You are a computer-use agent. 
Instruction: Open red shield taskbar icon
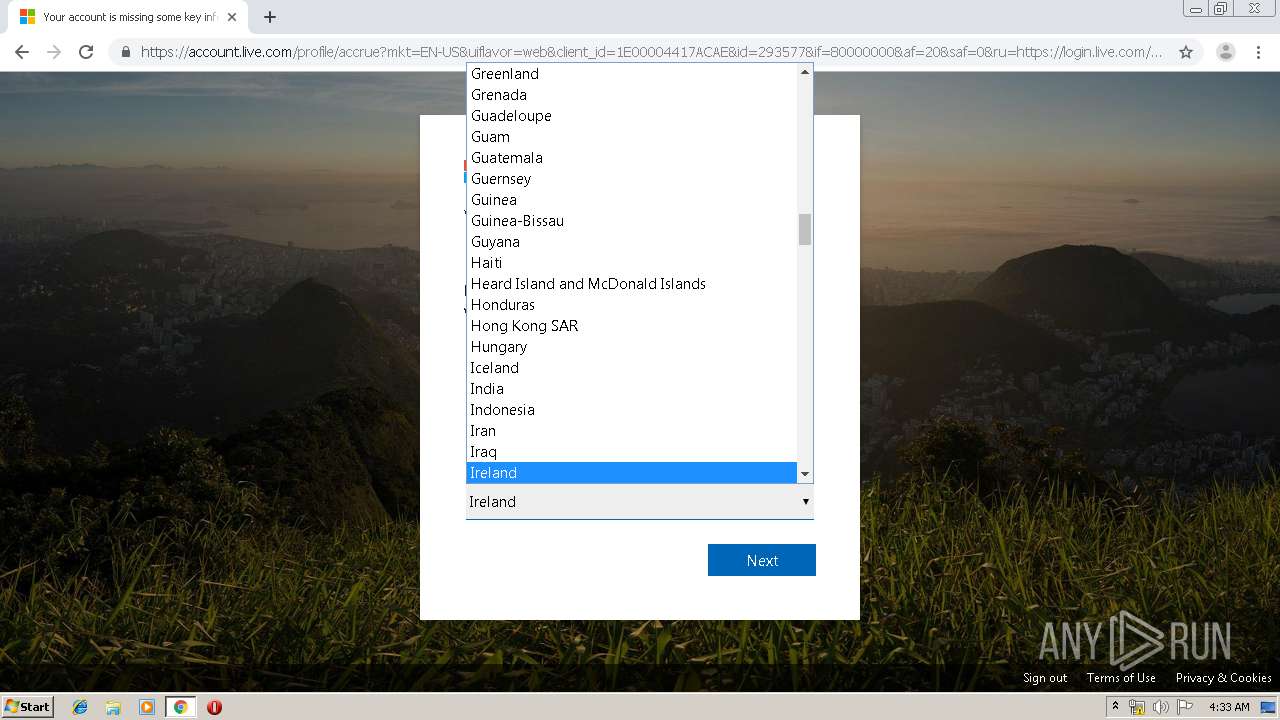(214, 707)
